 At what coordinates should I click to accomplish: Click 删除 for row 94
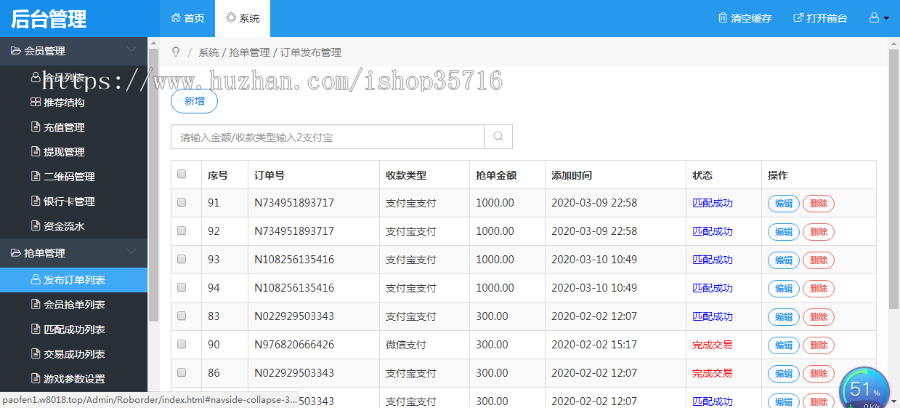point(818,288)
